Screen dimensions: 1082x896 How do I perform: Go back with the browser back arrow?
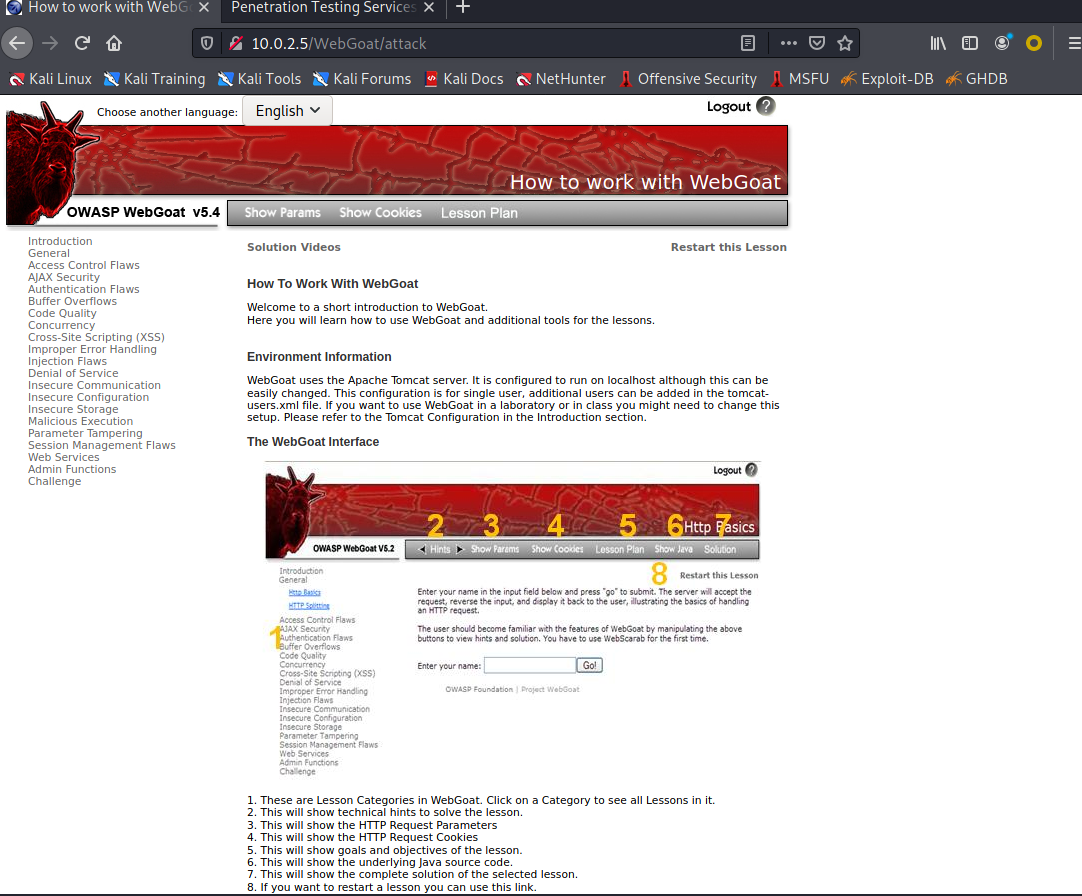17,43
